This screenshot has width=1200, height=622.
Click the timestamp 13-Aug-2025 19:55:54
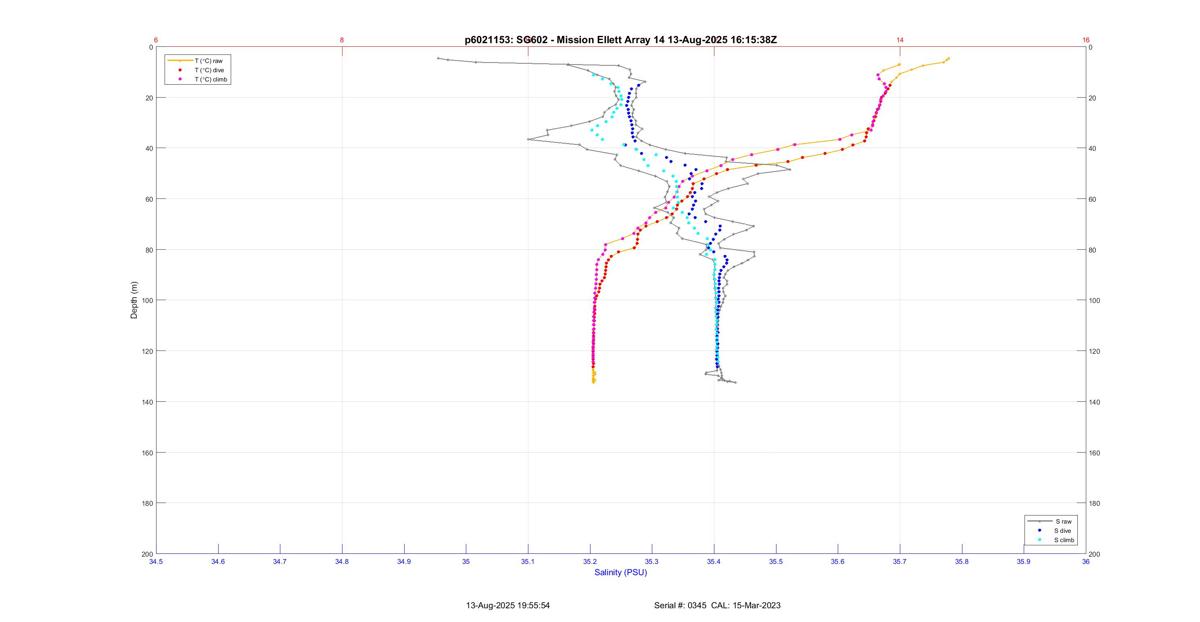point(508,605)
